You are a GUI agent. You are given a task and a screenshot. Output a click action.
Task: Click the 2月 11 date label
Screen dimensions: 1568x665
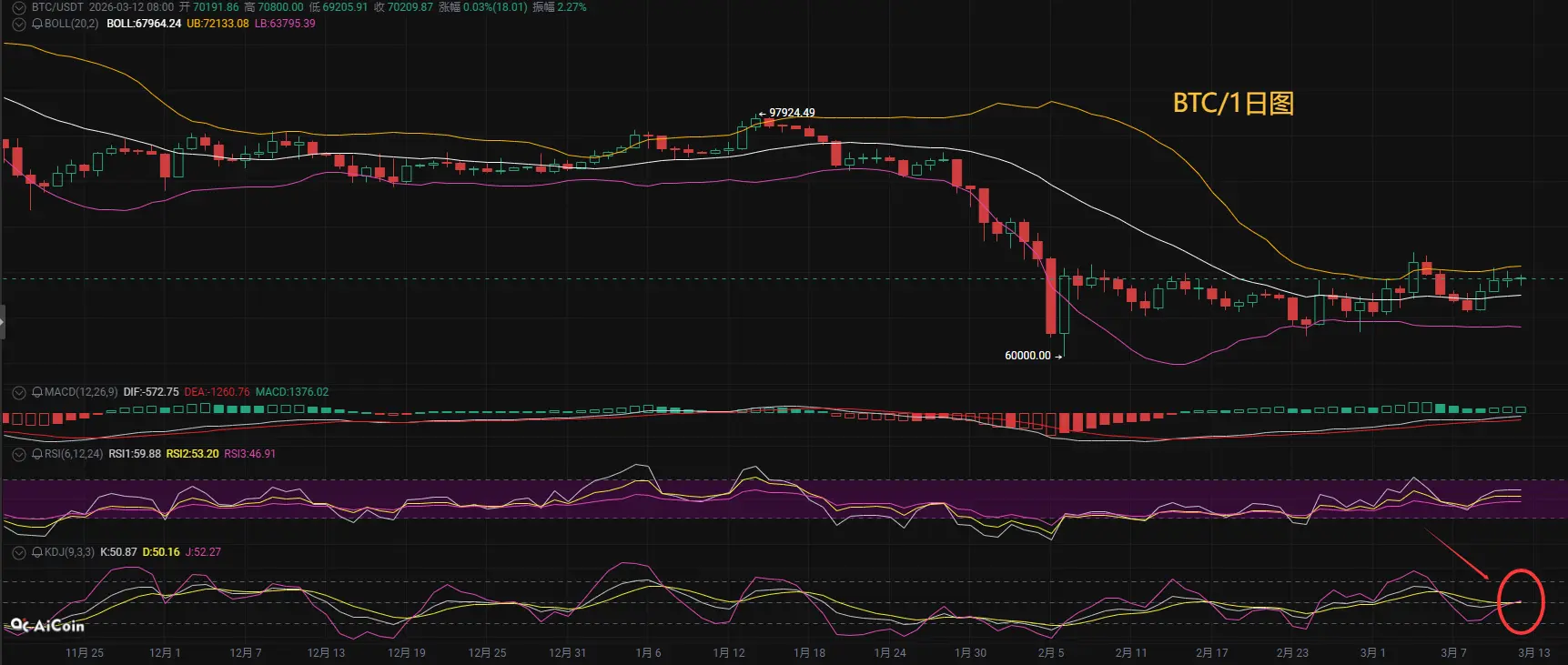(x=1131, y=653)
